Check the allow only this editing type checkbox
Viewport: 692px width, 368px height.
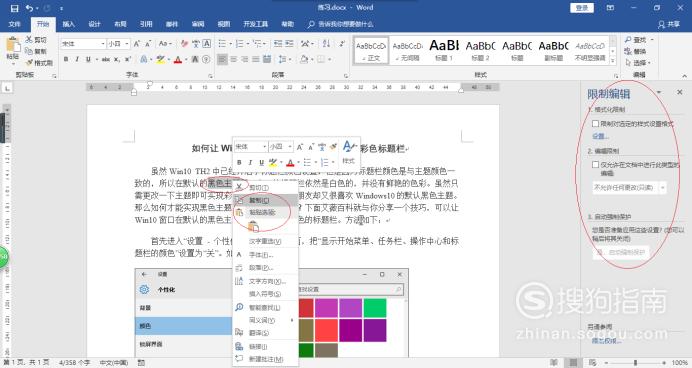point(595,165)
